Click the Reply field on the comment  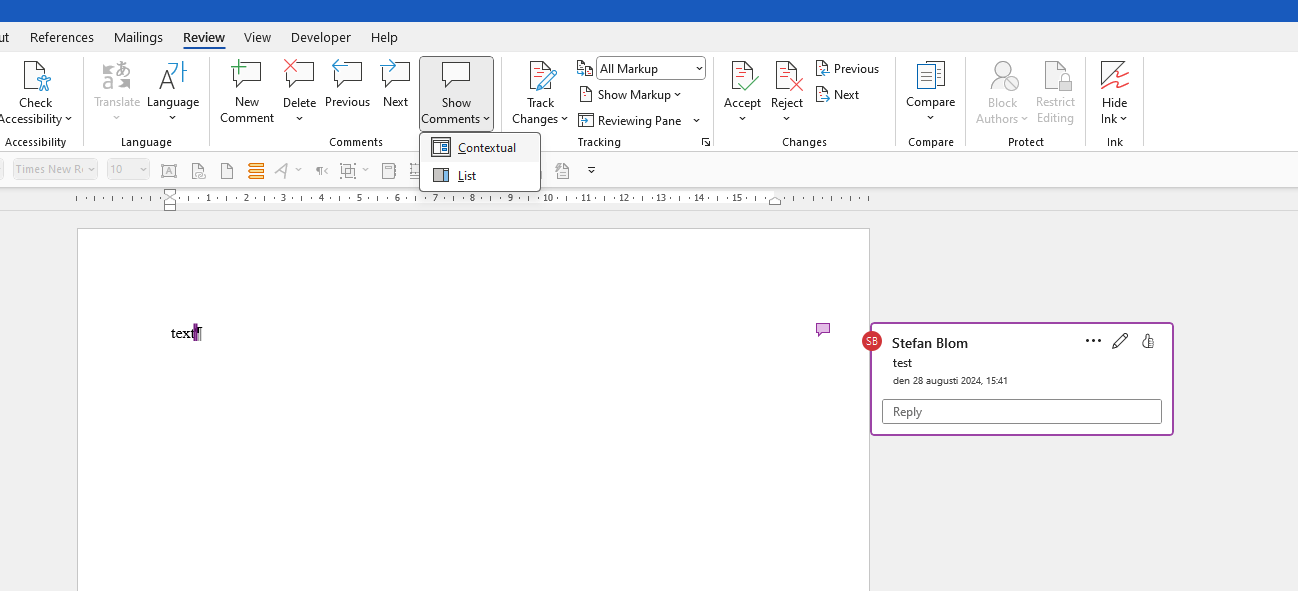pos(1021,411)
